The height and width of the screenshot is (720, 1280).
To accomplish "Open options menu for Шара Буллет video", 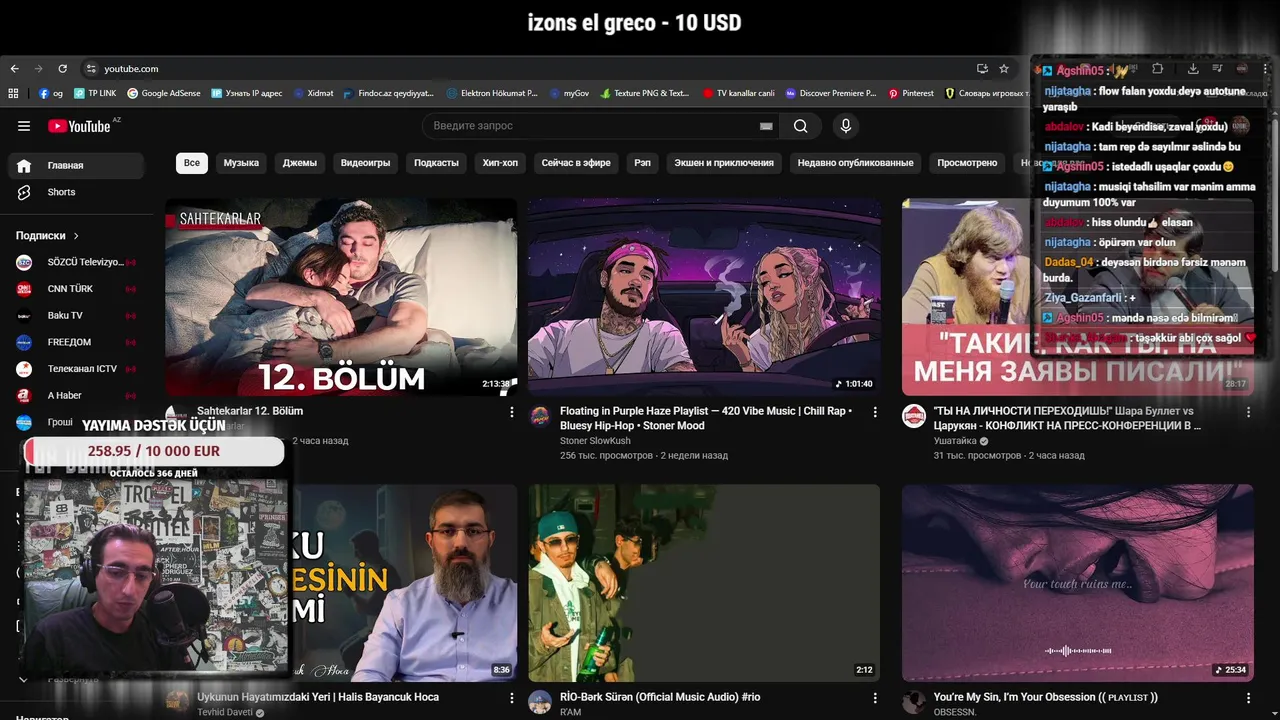I will pos(1248,412).
